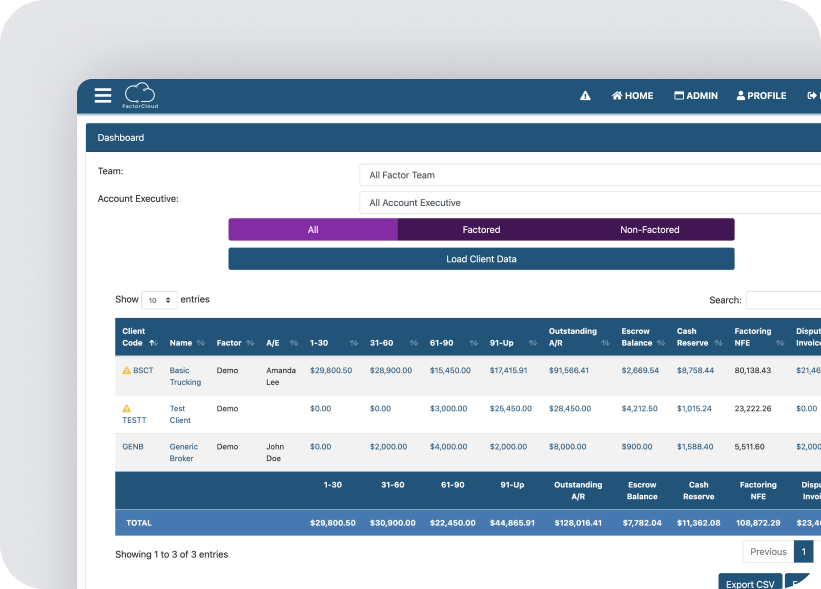Screen dimensions: 821x589
Task: Click inside the Search field
Action: (x=785, y=300)
